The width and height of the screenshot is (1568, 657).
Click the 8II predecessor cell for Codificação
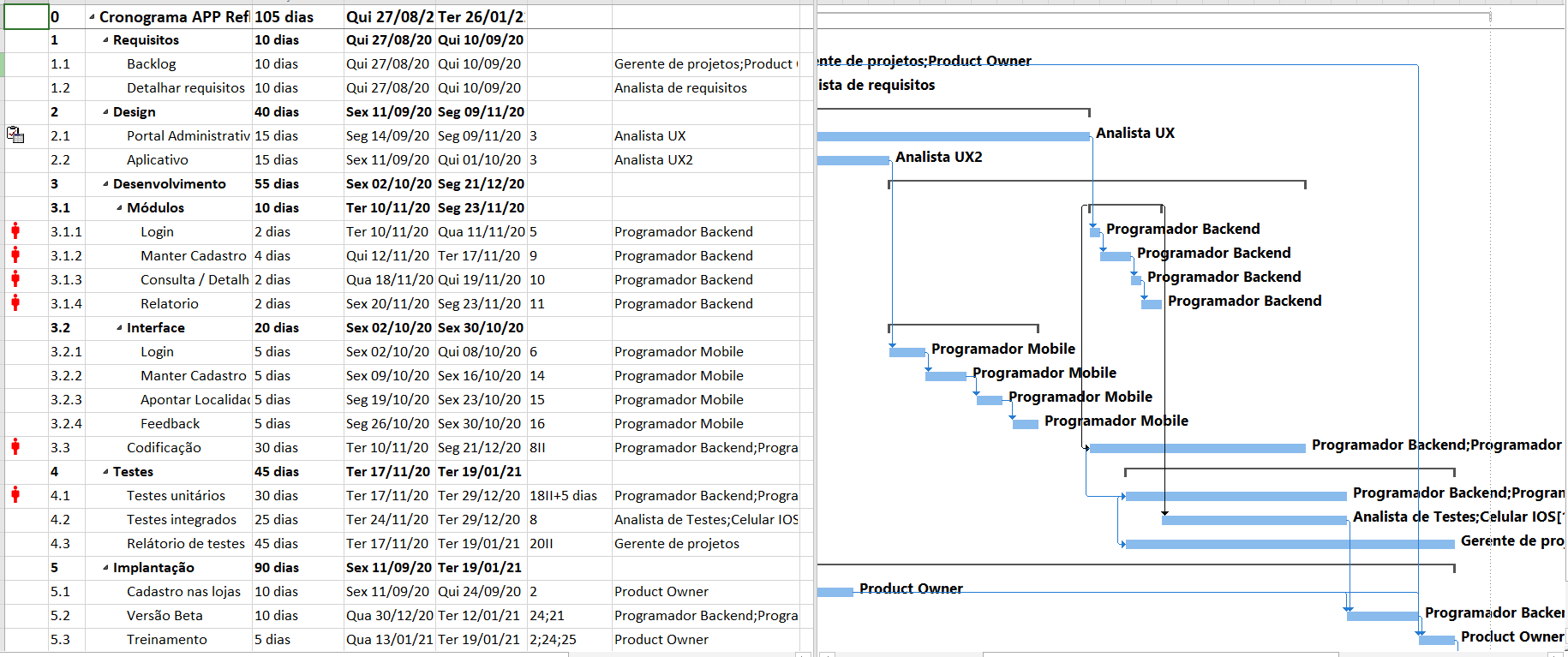[x=569, y=448]
